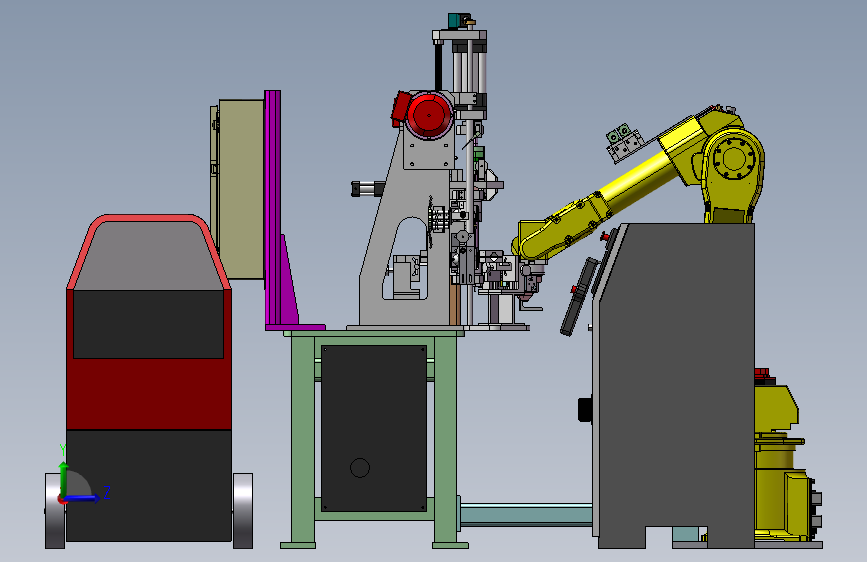Screen dimensions: 867x562
Task: Select the right wheel of the red cart
Action: pyautogui.click(x=243, y=511)
